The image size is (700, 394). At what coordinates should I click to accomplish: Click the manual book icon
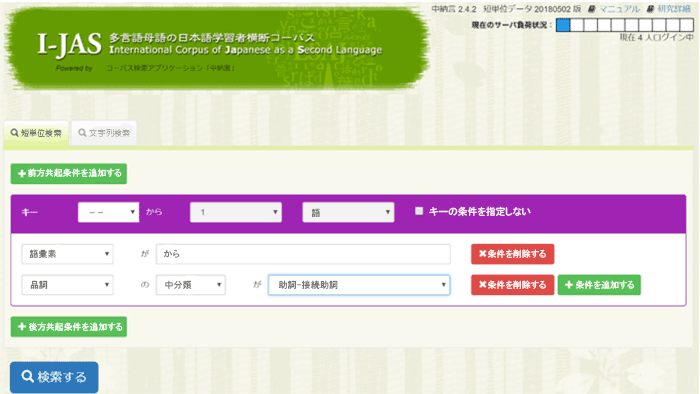(592, 9)
